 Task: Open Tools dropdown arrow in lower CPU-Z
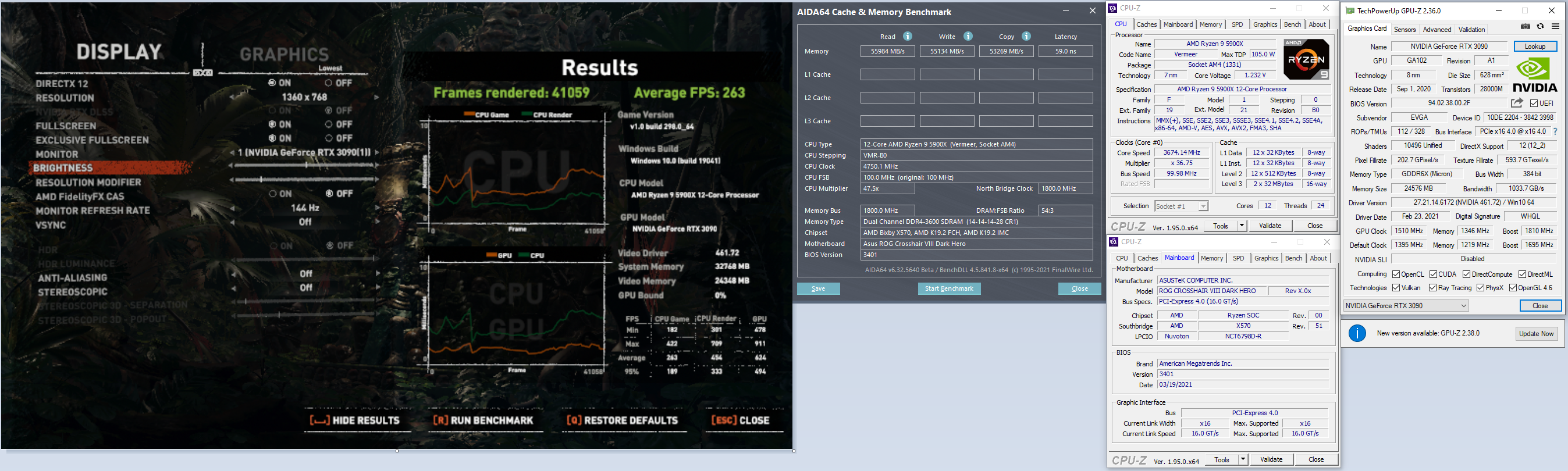click(x=1243, y=459)
